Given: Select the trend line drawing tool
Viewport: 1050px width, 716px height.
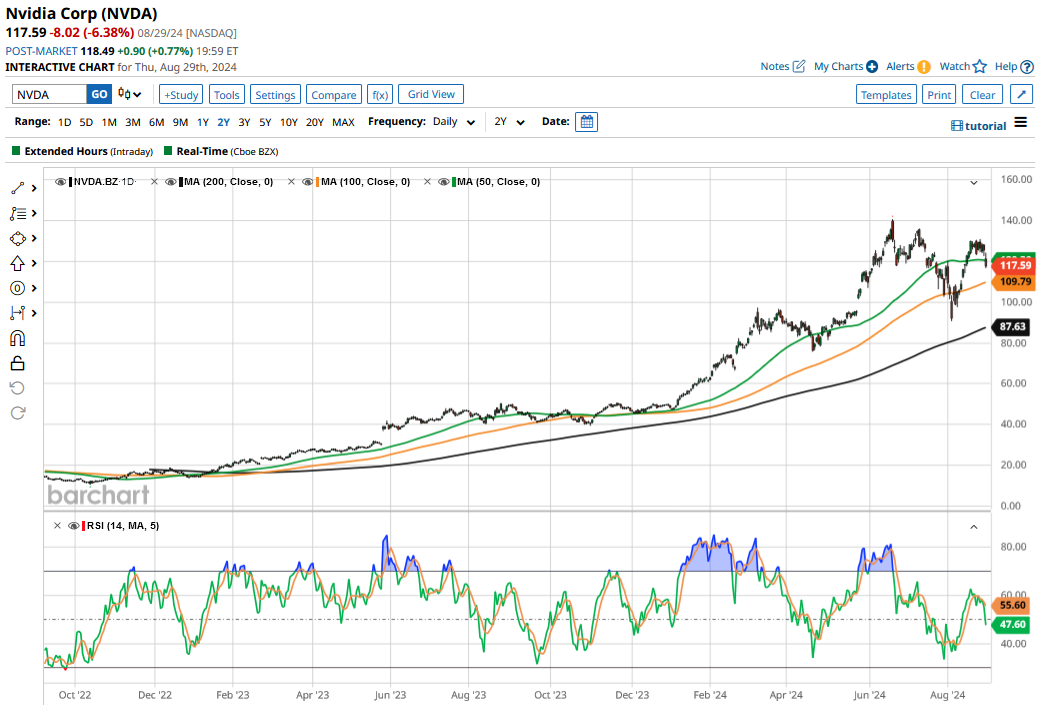Looking at the screenshot, I should pos(18,188).
